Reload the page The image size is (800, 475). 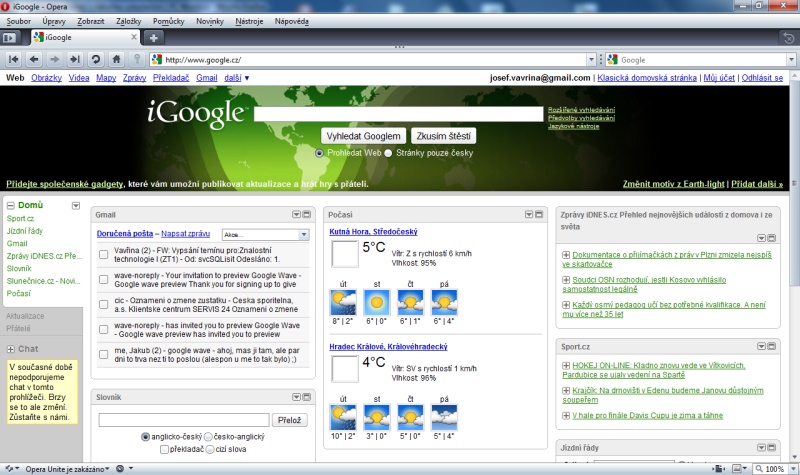95,60
